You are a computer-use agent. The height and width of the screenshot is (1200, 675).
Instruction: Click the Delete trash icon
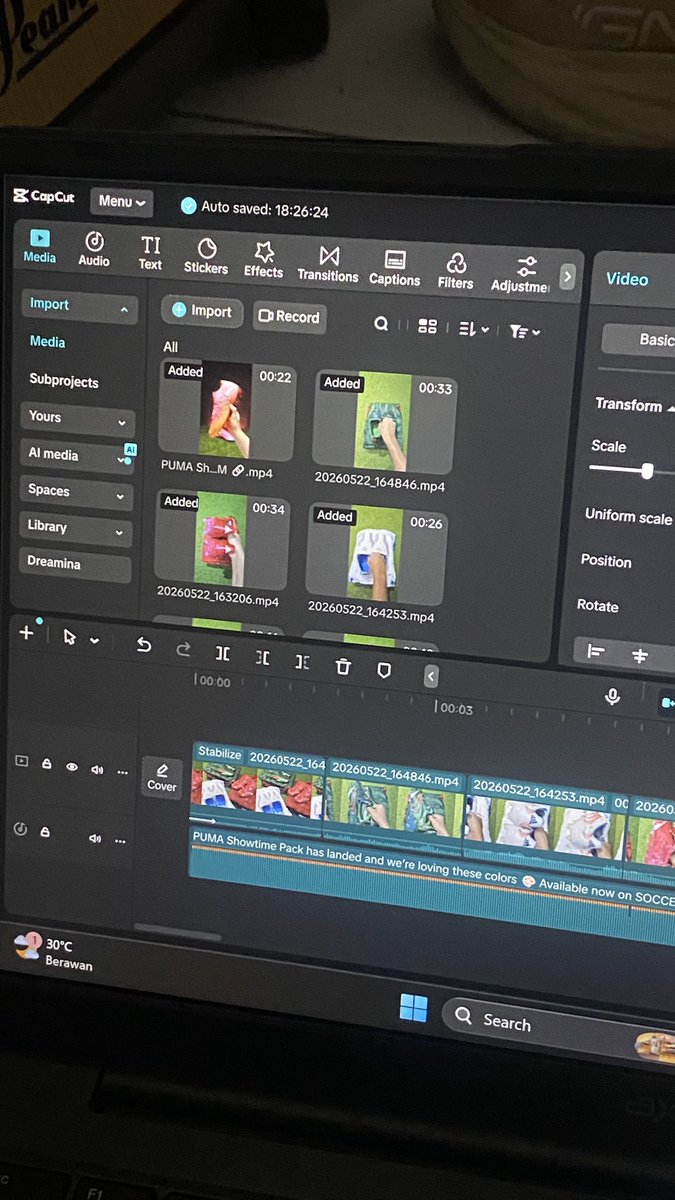(x=343, y=666)
